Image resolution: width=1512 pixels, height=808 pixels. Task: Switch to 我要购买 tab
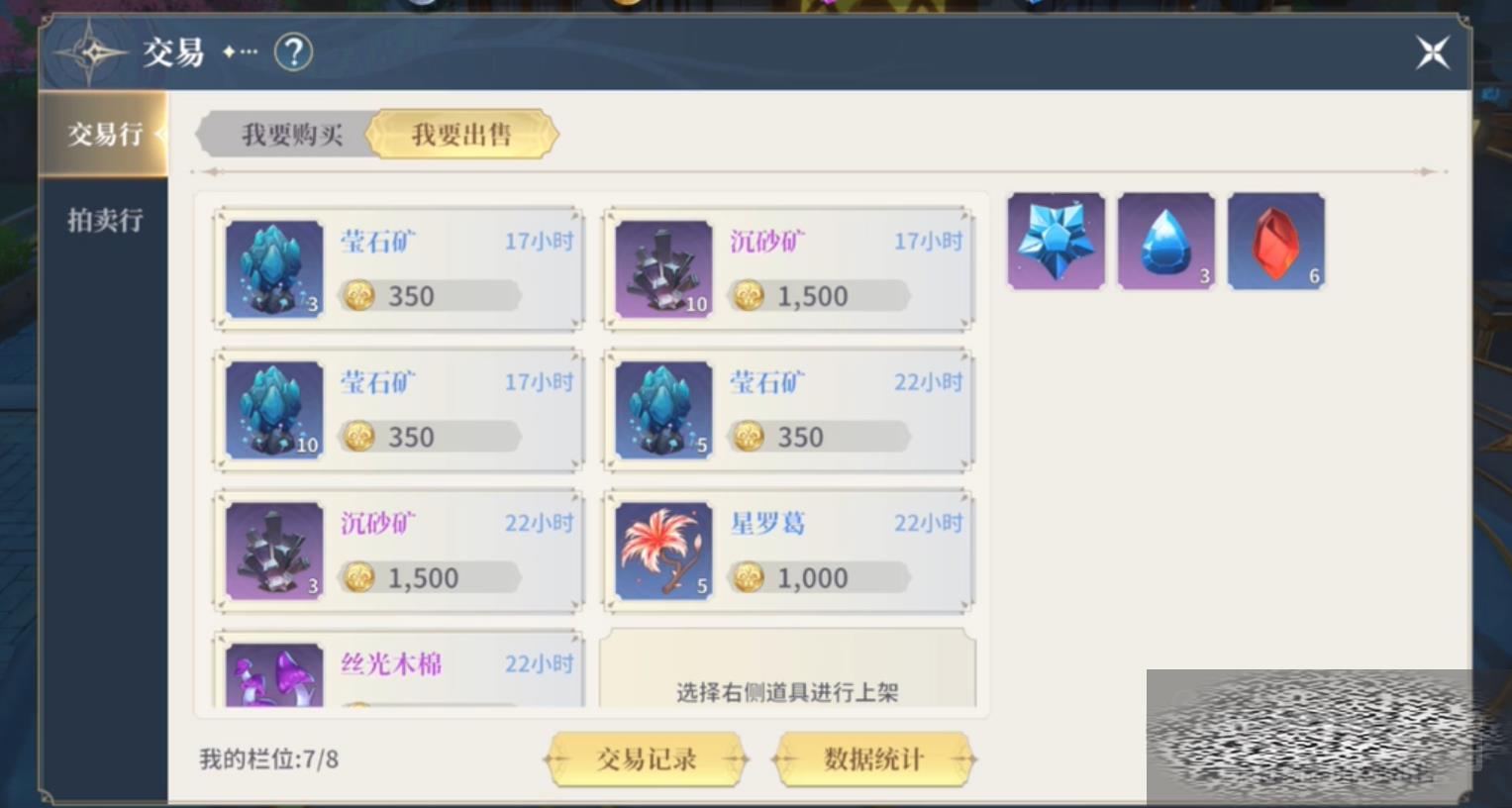click(x=290, y=135)
